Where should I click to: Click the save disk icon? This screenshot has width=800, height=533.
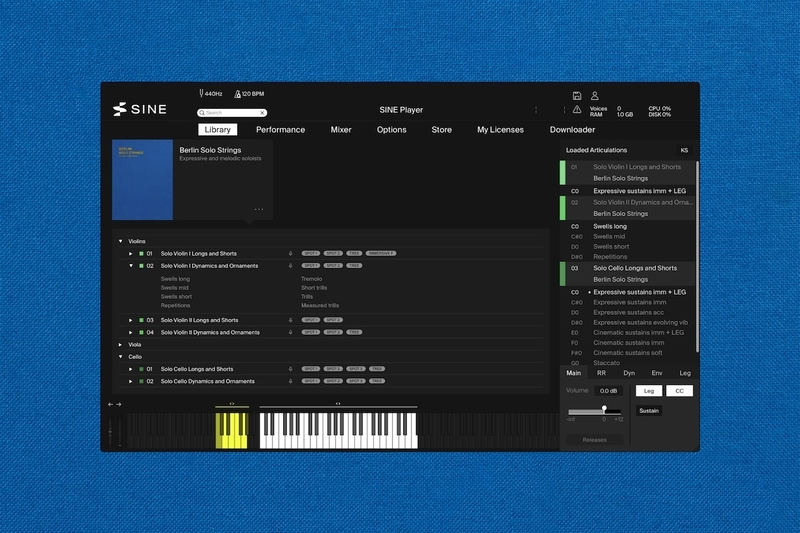tap(577, 95)
